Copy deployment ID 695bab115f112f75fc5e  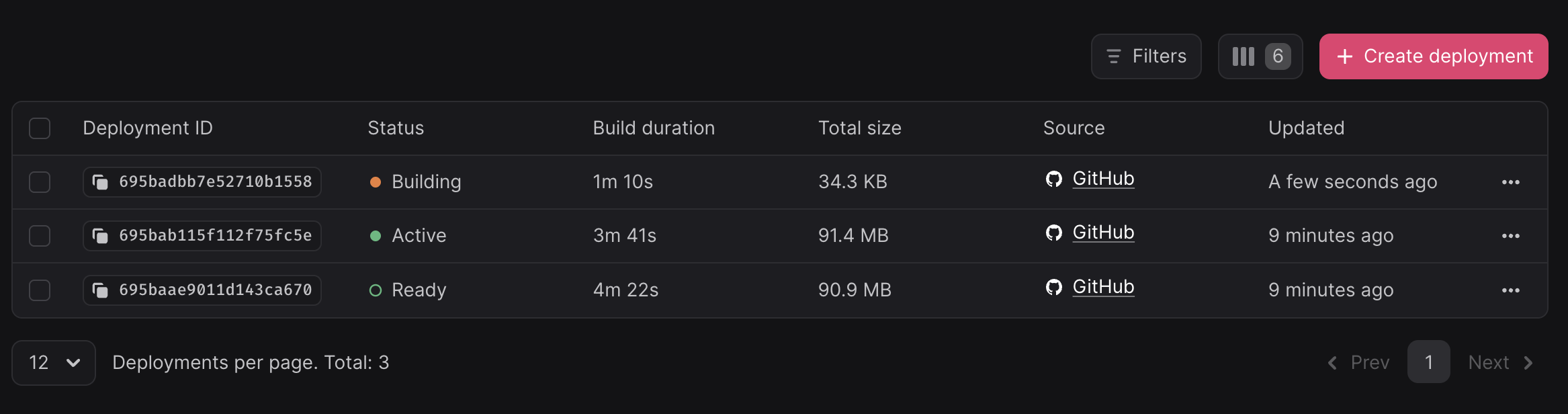(x=100, y=236)
